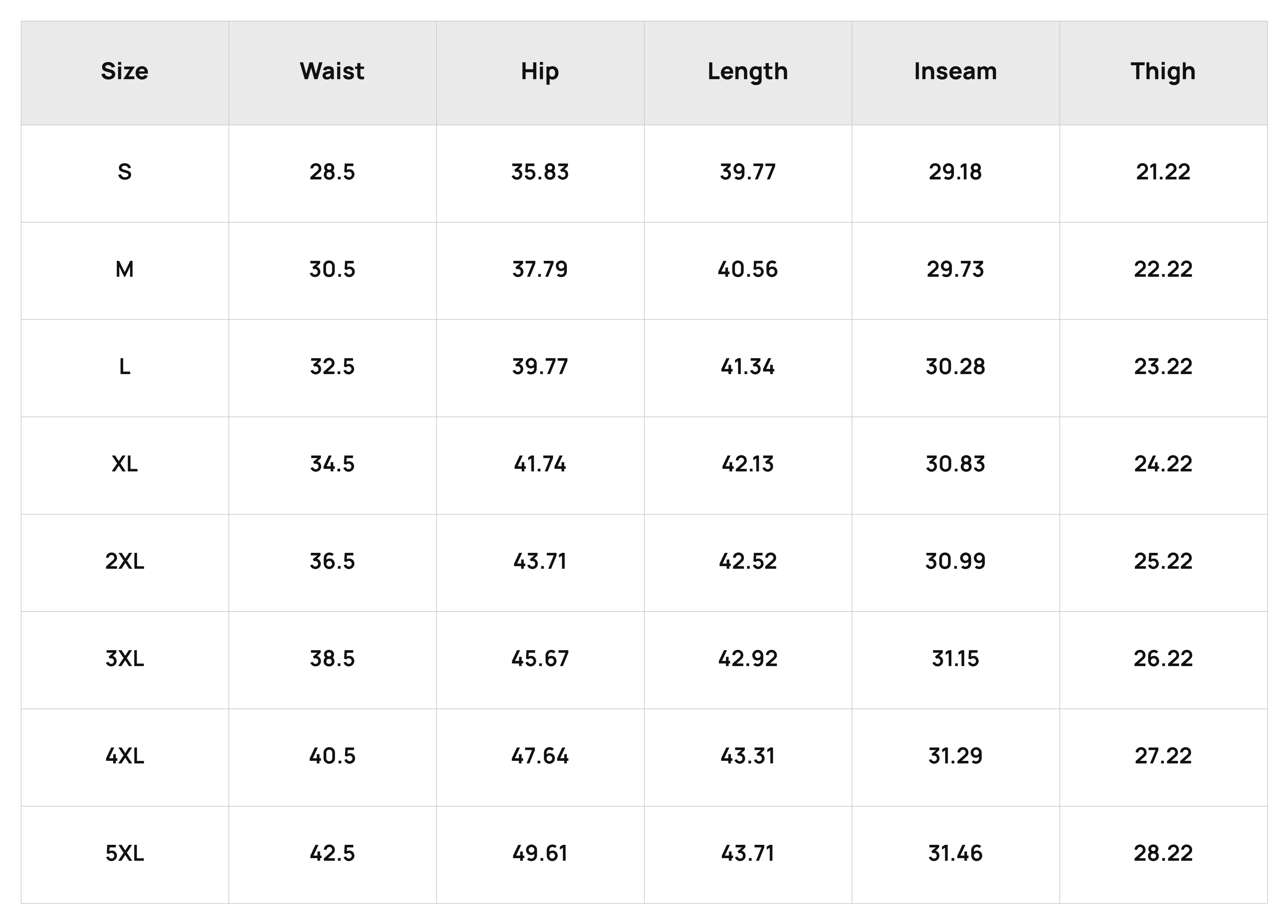Image resolution: width=1288 pixels, height=924 pixels.
Task: Click the Waist column header
Action: click(x=332, y=71)
